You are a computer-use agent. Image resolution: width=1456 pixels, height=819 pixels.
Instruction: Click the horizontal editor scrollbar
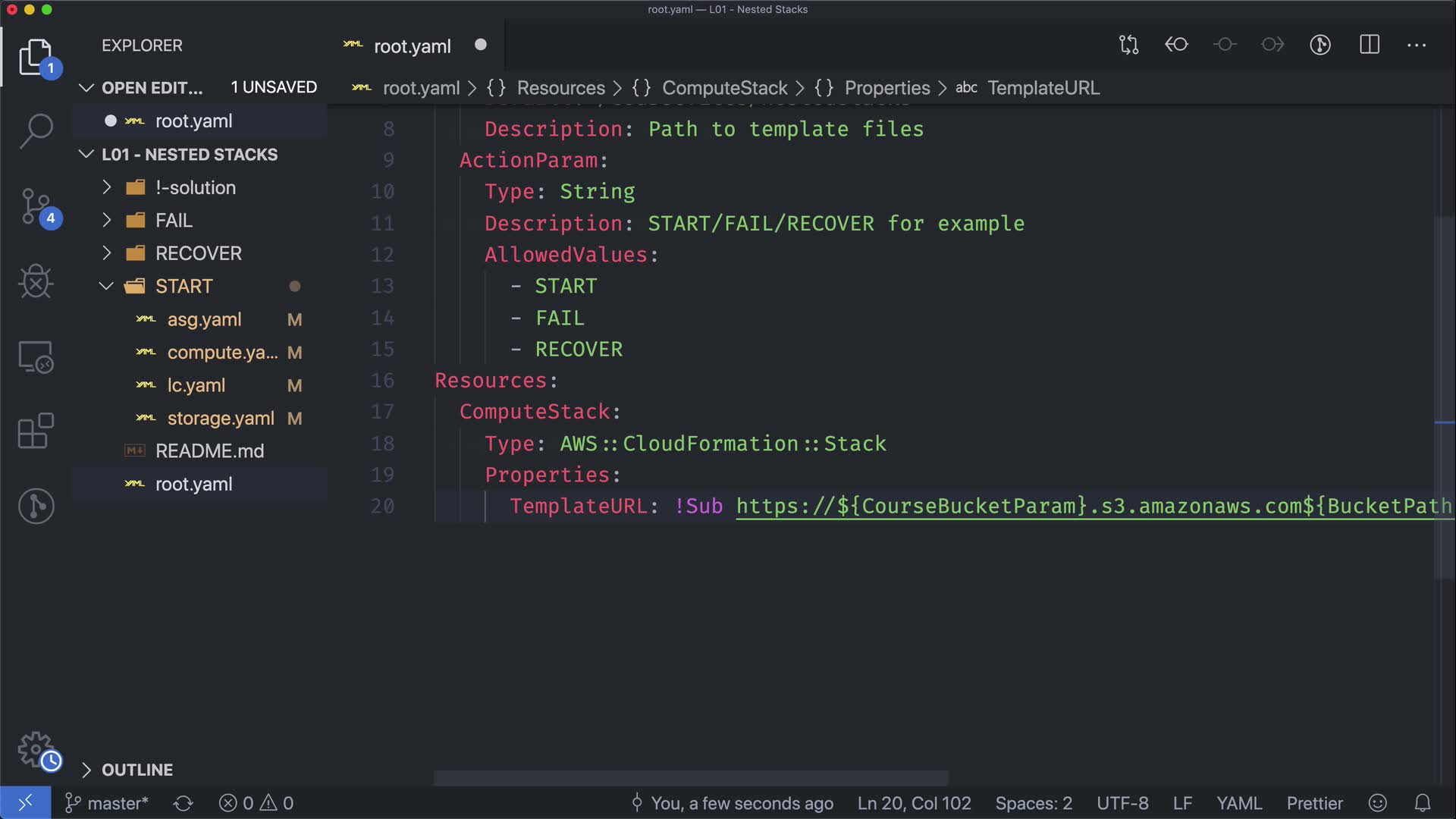click(690, 778)
